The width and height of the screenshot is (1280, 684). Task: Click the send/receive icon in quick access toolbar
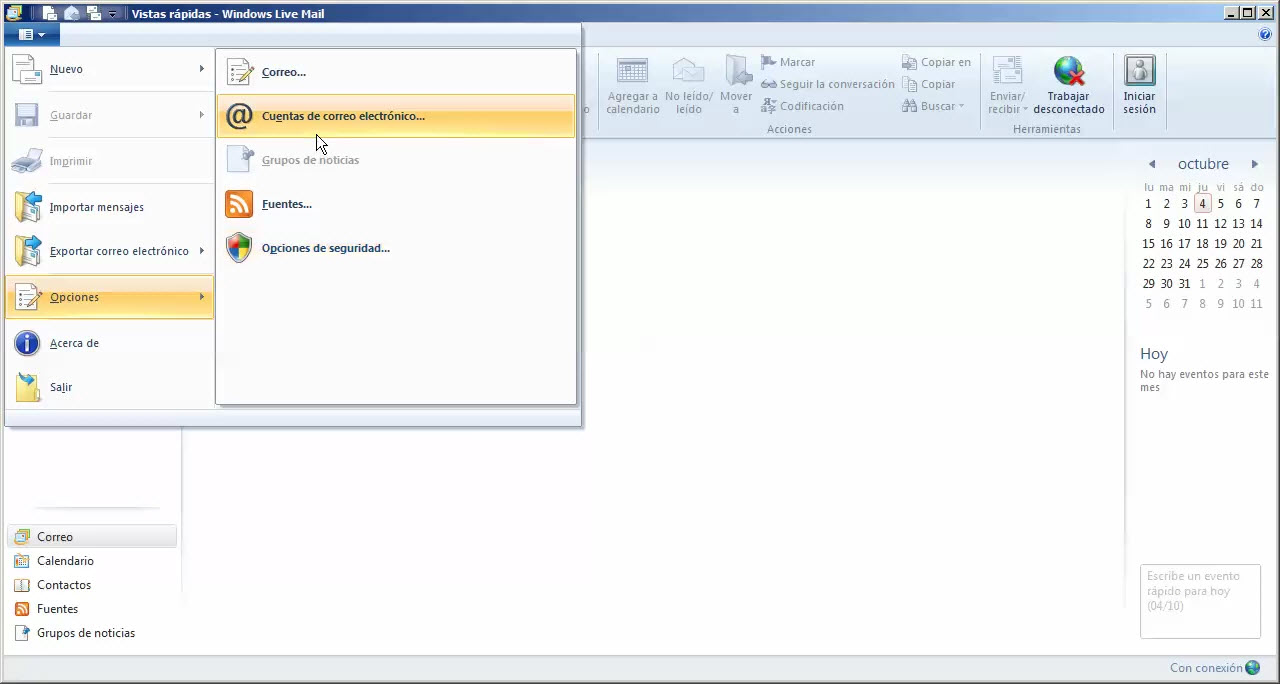coord(94,13)
